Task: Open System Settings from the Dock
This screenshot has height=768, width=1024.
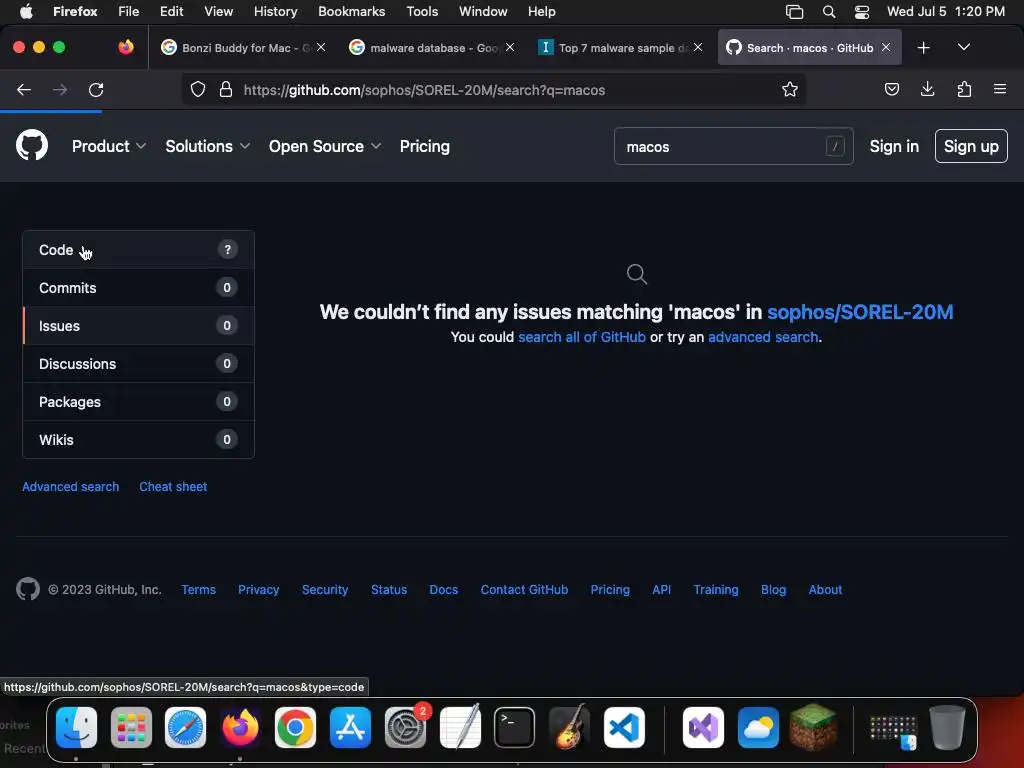Action: [406, 728]
